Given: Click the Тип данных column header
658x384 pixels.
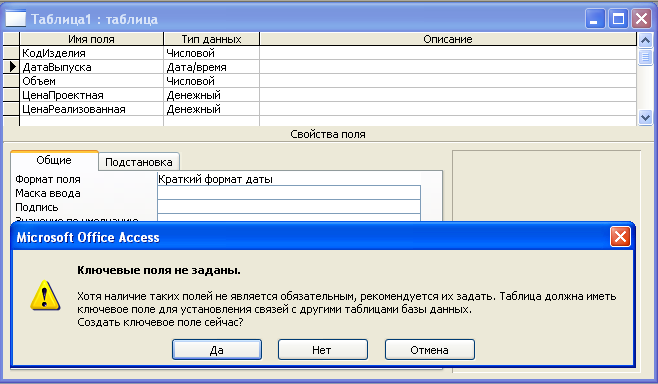Looking at the screenshot, I should click(x=212, y=39).
